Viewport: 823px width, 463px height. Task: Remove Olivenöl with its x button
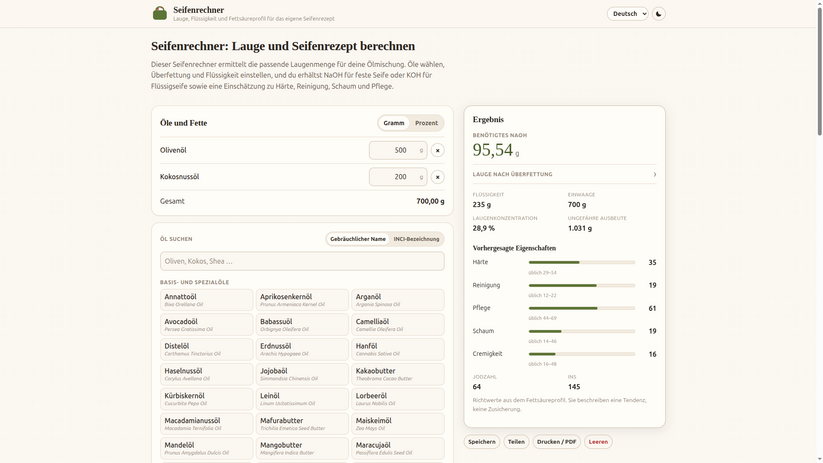click(x=437, y=150)
